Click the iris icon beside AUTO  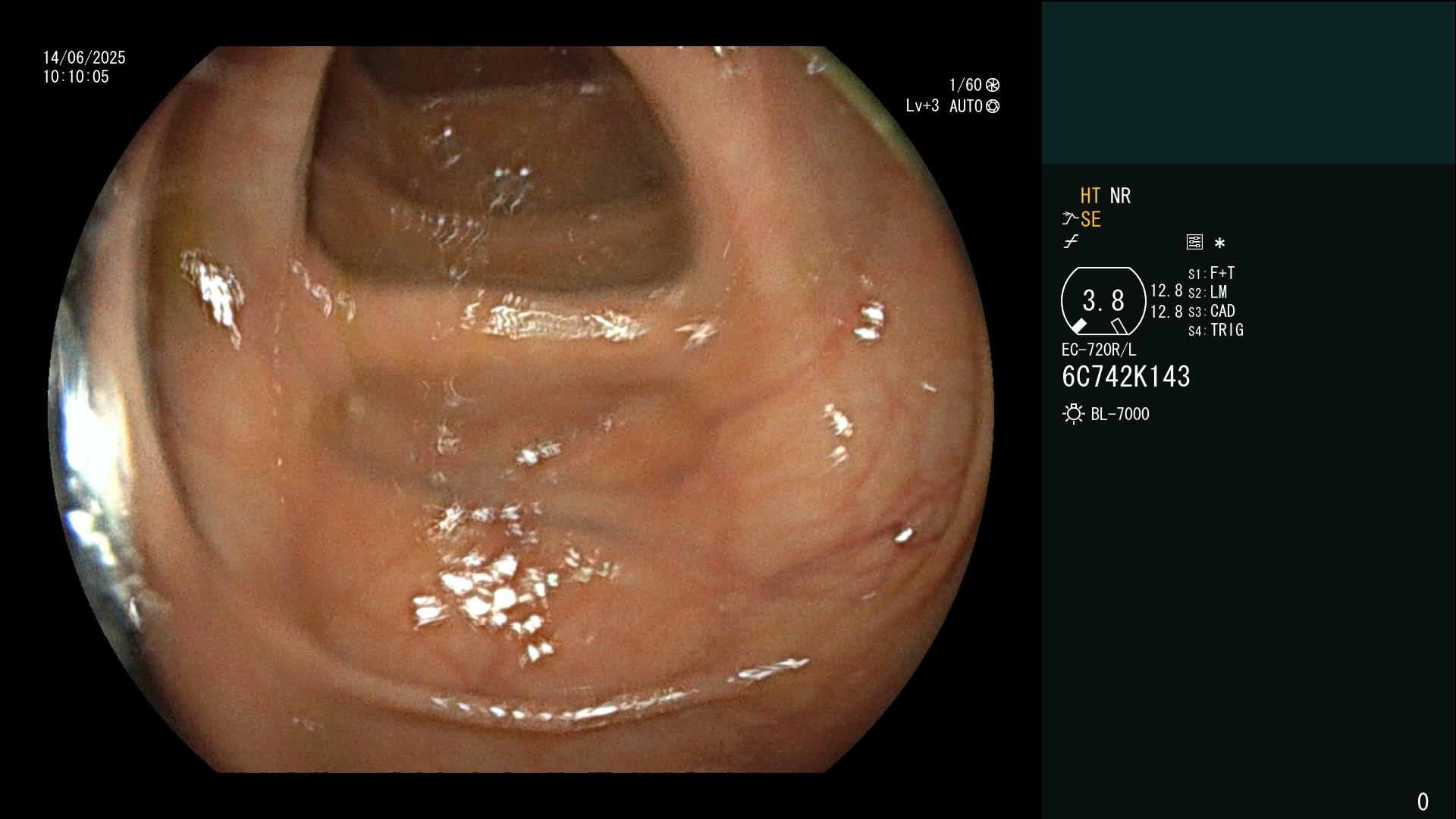click(x=993, y=106)
